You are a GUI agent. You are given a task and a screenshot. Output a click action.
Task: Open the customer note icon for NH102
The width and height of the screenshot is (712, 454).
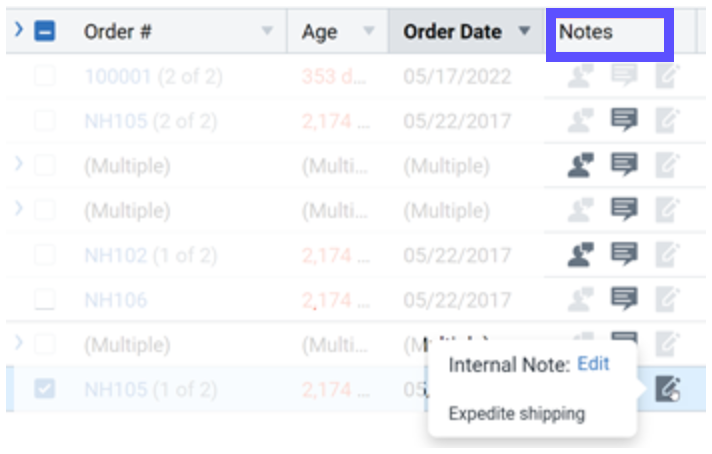point(580,254)
